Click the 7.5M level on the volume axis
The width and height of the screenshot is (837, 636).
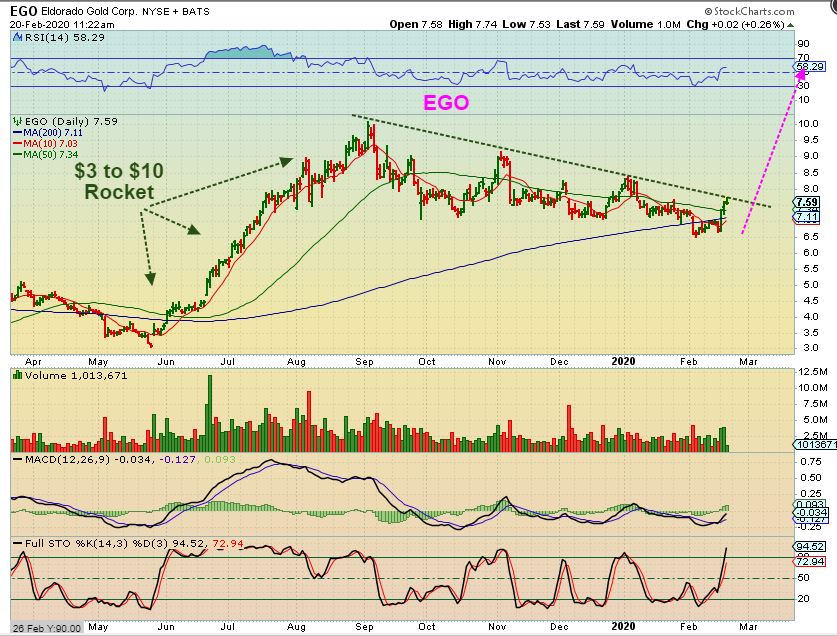814,404
